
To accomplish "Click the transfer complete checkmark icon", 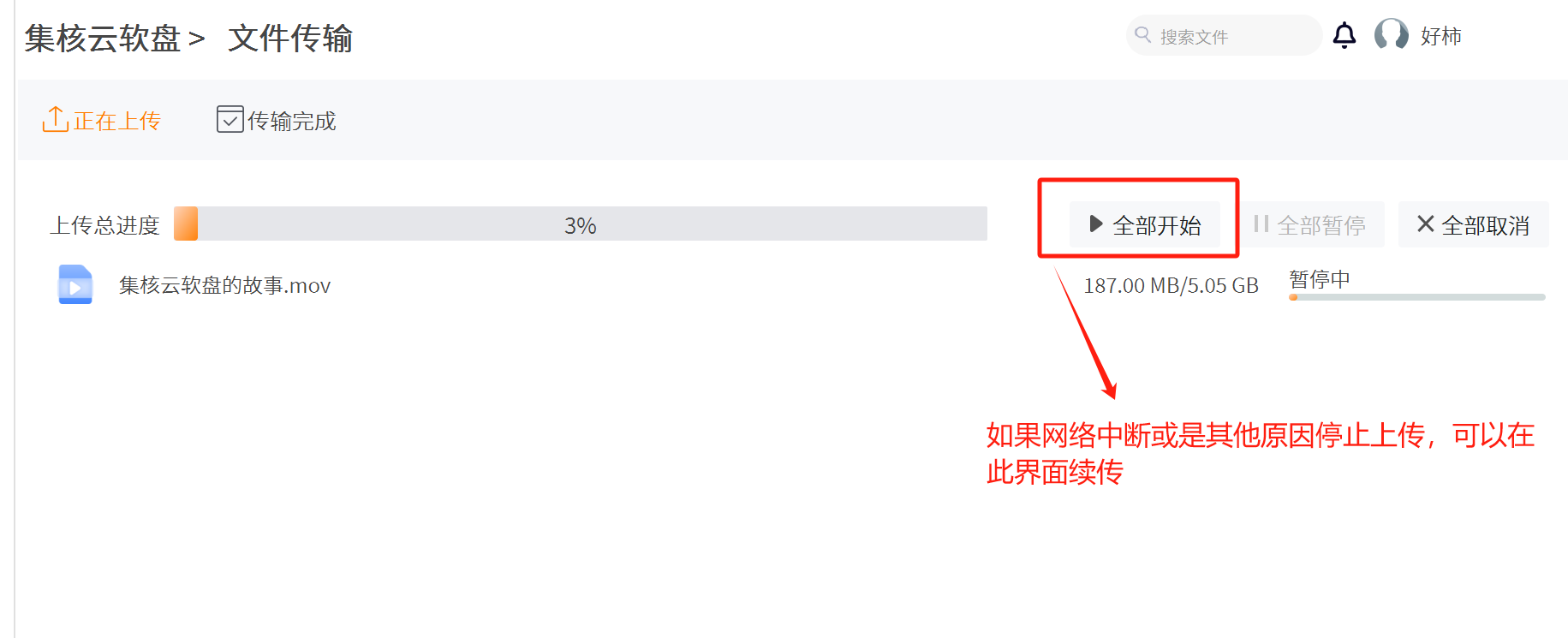I will tap(230, 120).
